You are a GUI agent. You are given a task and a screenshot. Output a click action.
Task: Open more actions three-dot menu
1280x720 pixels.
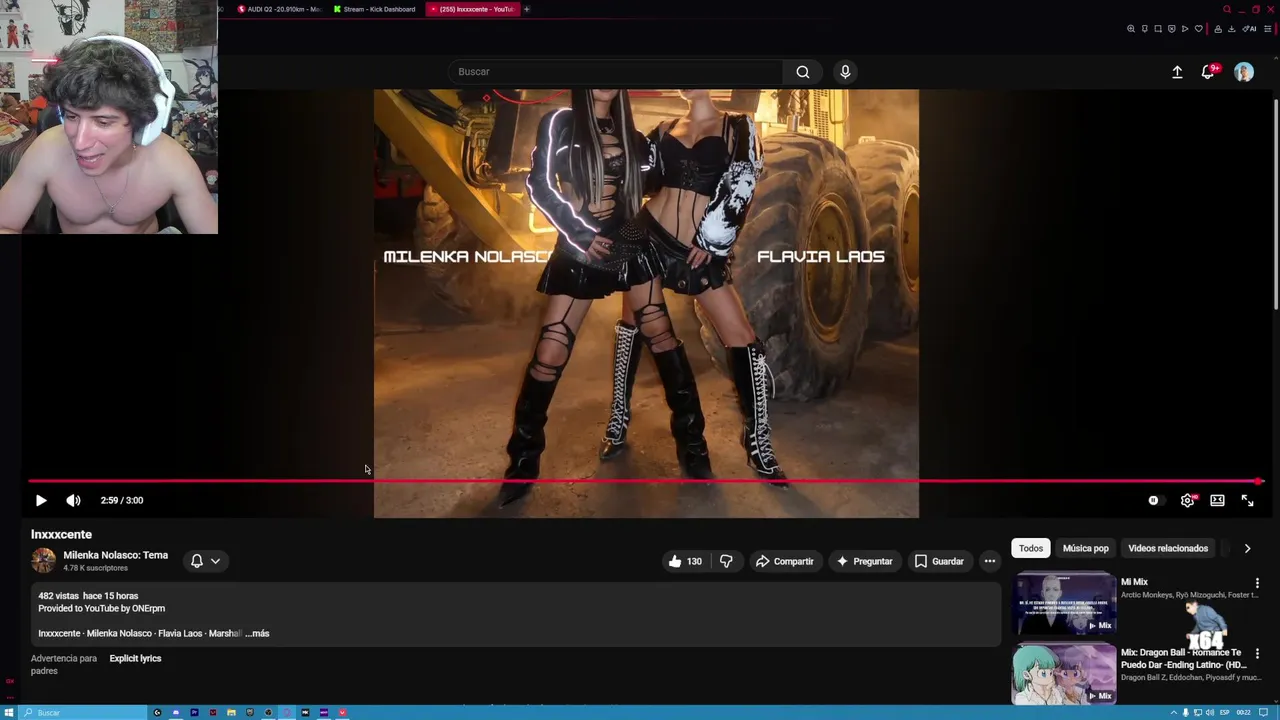(990, 561)
